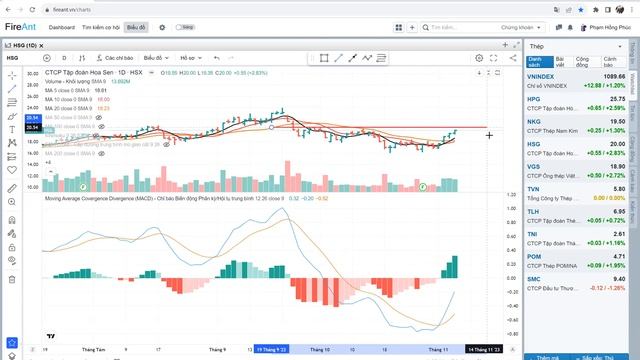
Task: Open VNINDEX from the watchlist
Action: tap(576, 81)
